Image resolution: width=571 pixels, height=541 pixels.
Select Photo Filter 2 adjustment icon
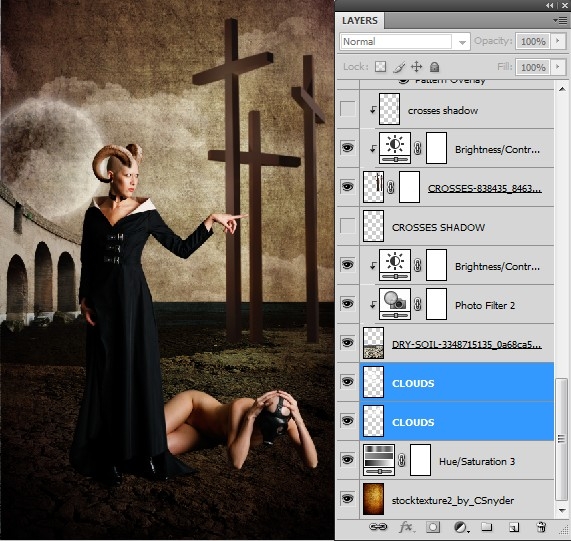tap(395, 304)
